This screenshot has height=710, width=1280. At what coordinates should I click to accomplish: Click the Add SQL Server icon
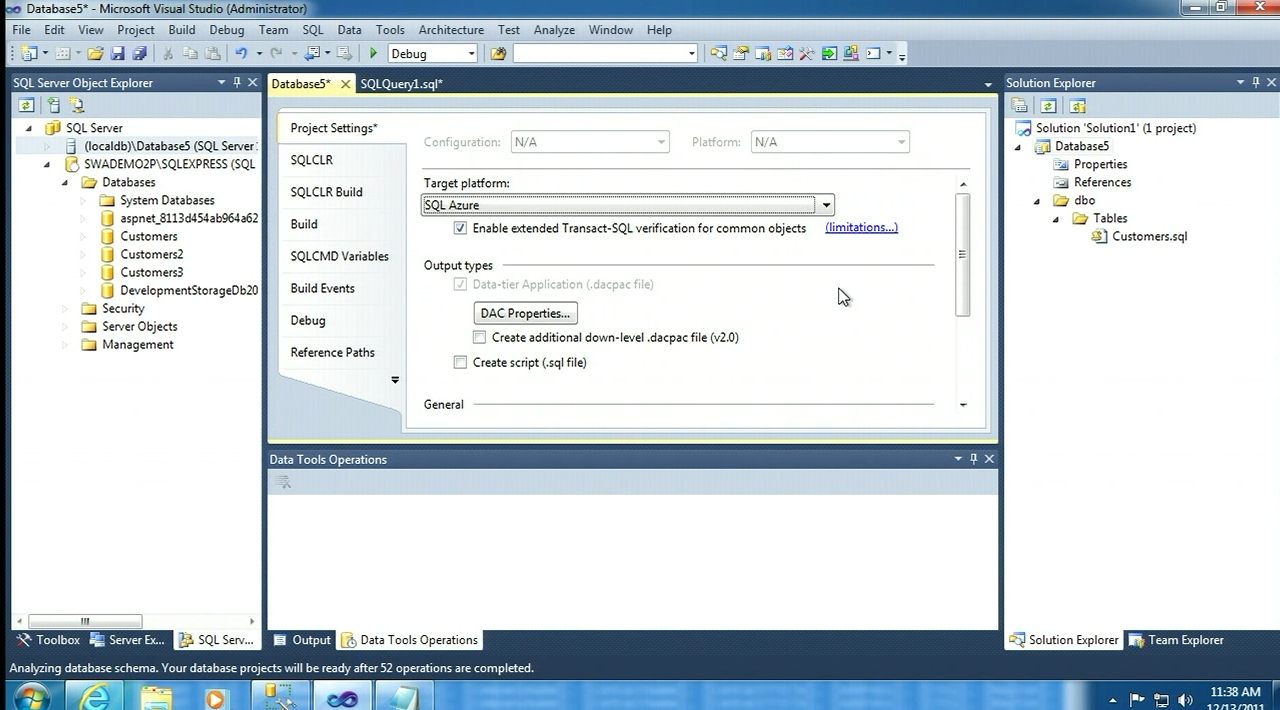tap(53, 106)
